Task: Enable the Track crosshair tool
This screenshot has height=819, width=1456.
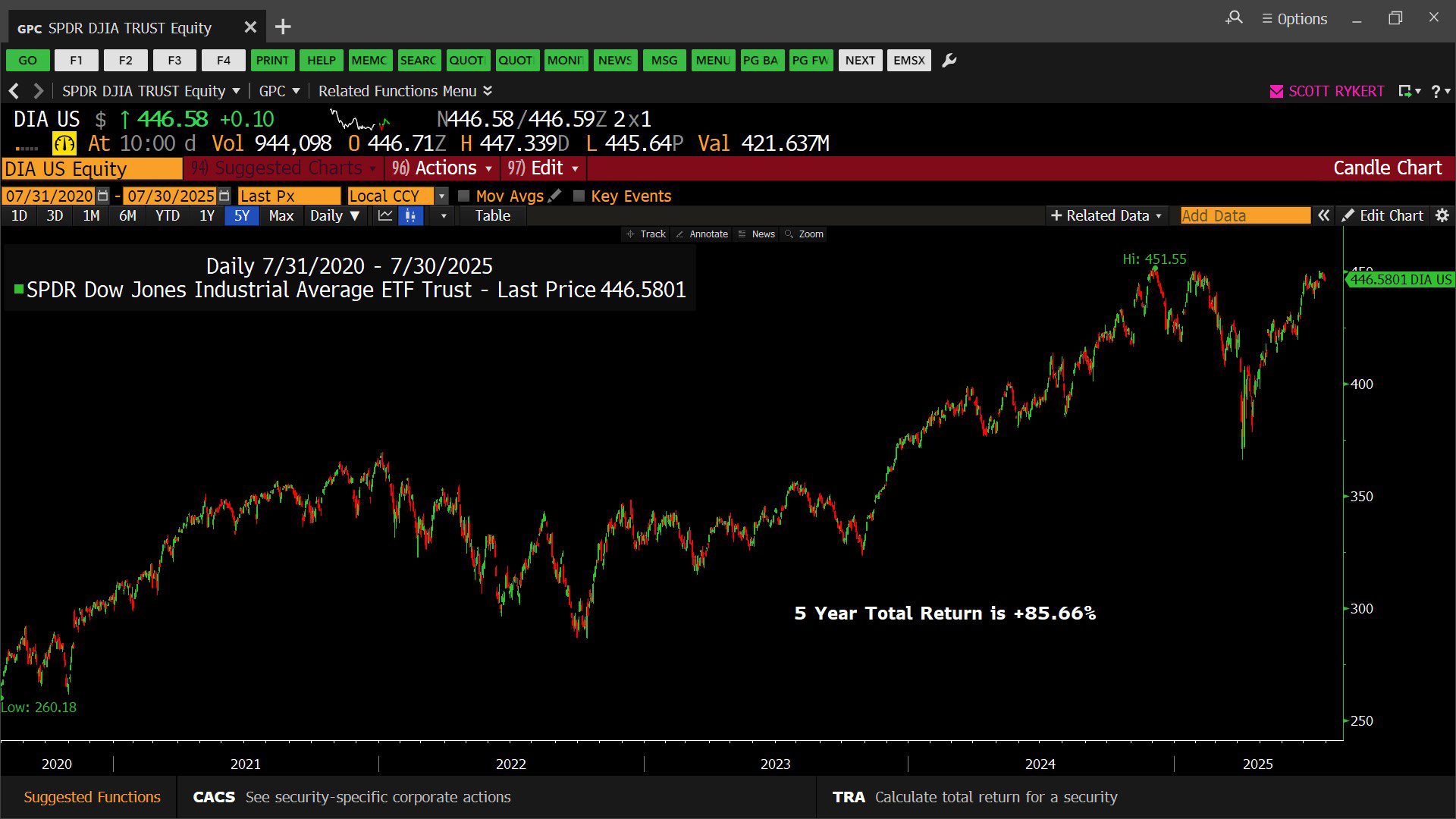Action: click(646, 234)
